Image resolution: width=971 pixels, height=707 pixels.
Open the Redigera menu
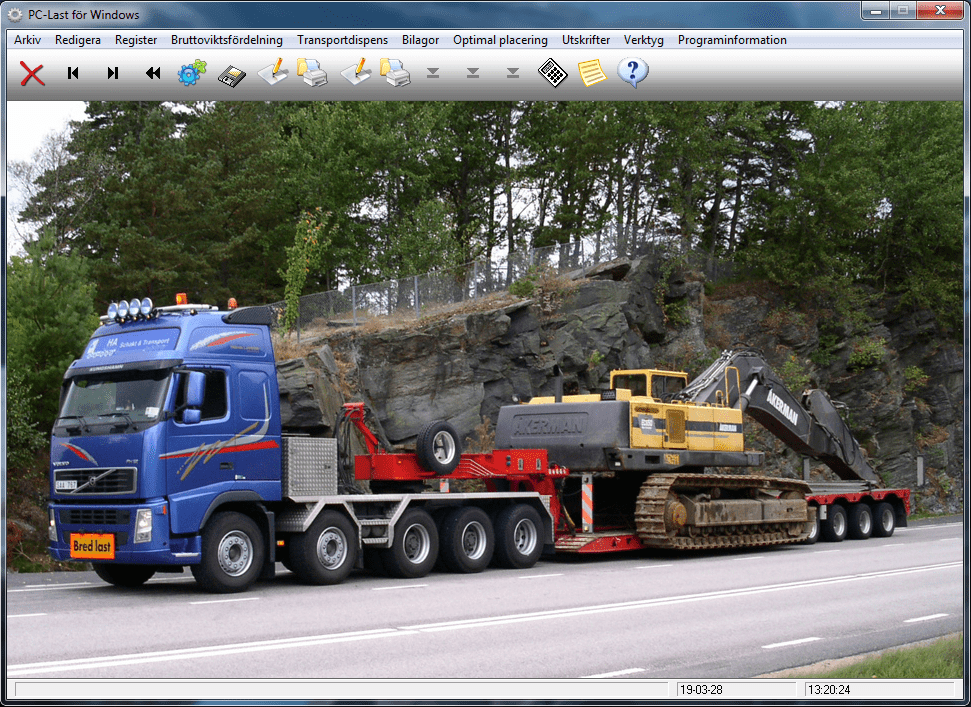coord(78,40)
